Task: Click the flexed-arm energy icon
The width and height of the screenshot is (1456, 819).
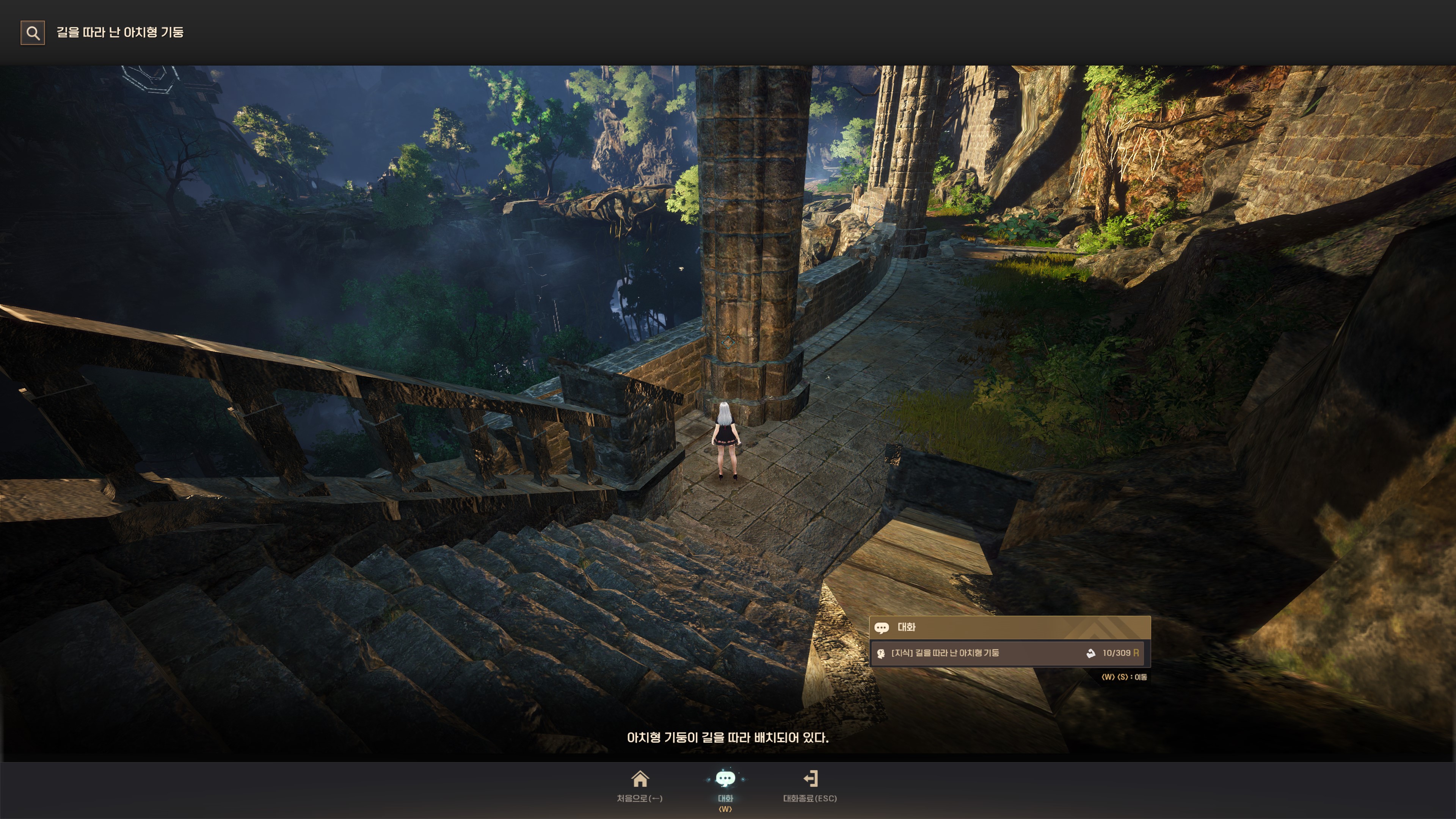Action: (x=1090, y=653)
